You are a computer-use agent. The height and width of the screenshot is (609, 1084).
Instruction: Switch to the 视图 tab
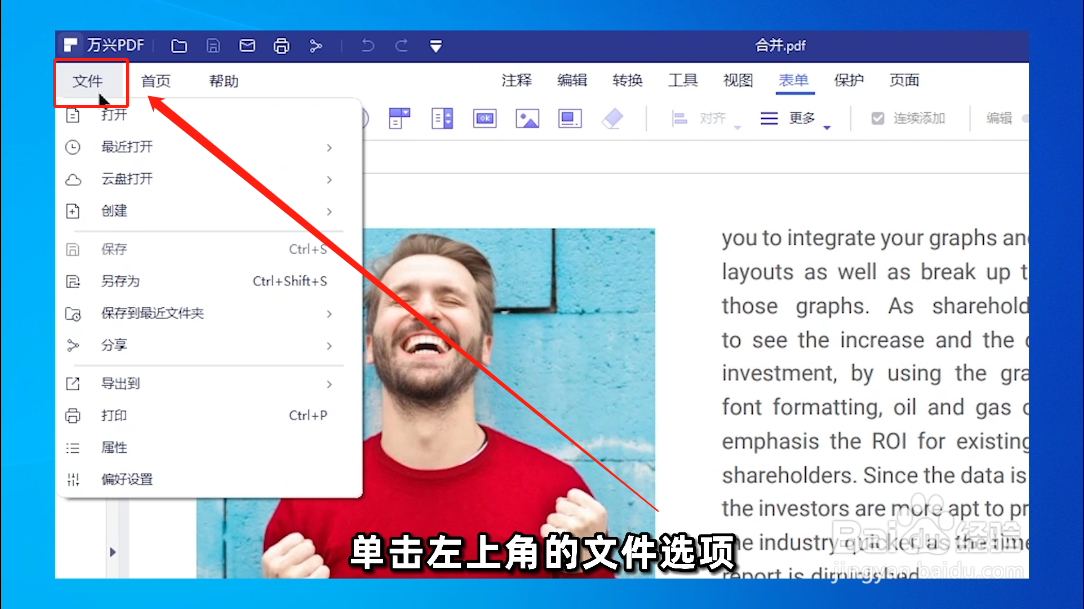738,80
